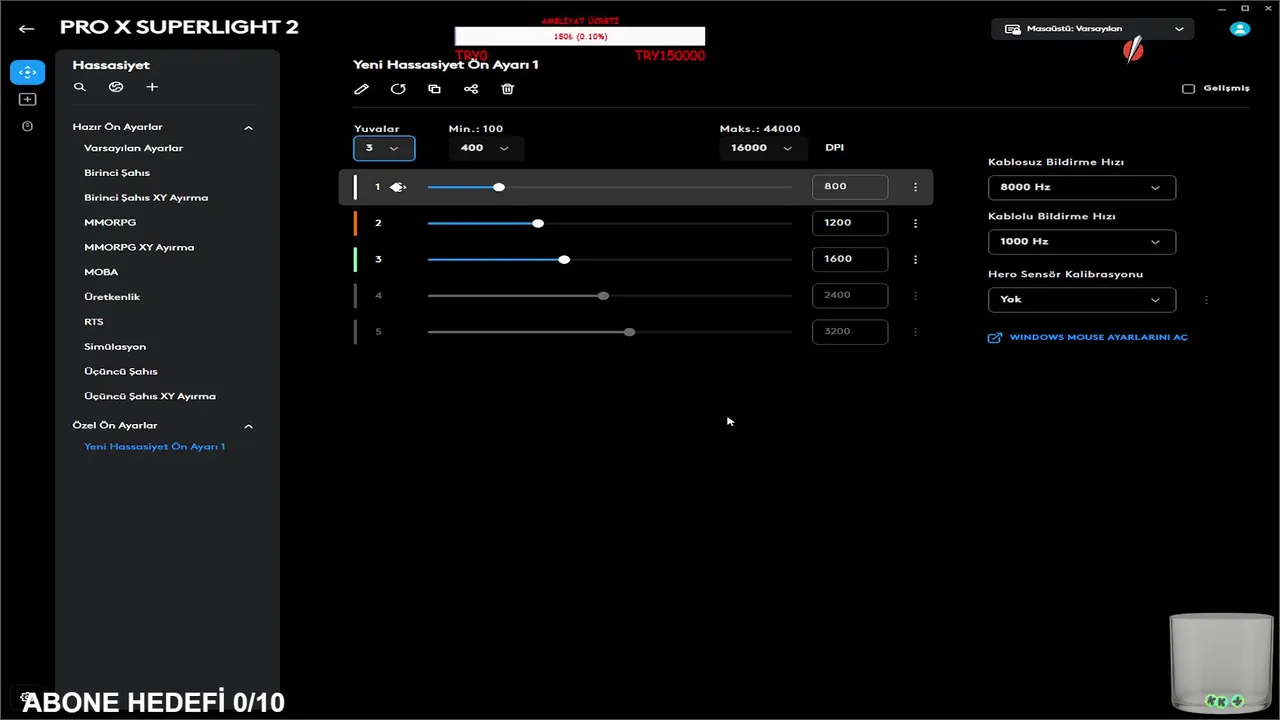Select the MOBA preset
Image resolution: width=1280 pixels, height=720 pixels.
[x=101, y=272]
